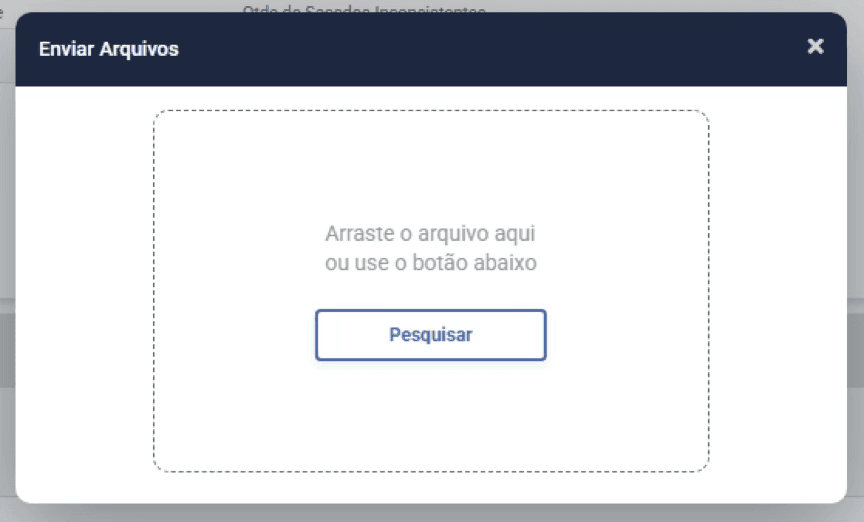Click the Pesquisar button
The image size is (864, 522).
(431, 335)
